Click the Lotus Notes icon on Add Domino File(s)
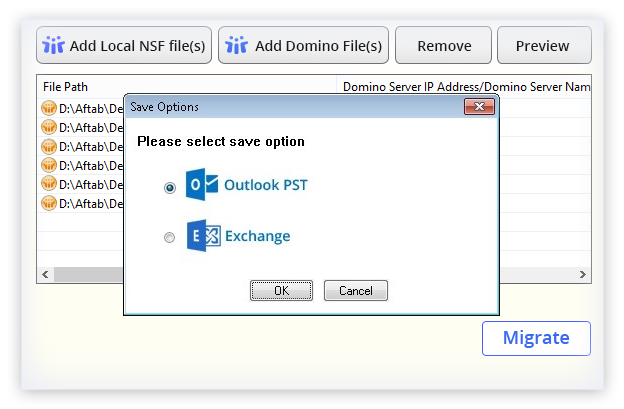Screen dimensions: 624x409 tap(236, 45)
